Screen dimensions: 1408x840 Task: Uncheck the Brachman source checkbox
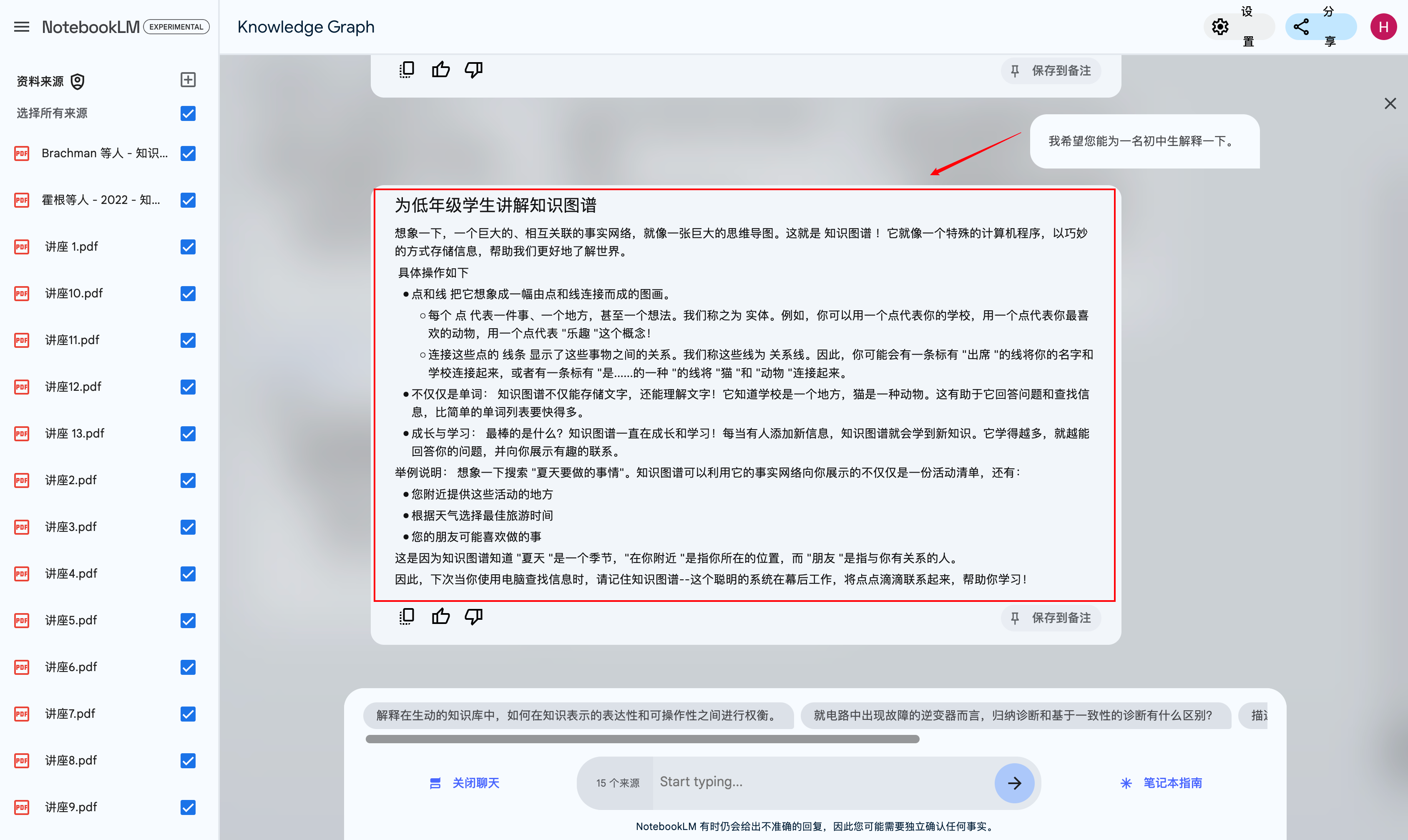(x=188, y=153)
